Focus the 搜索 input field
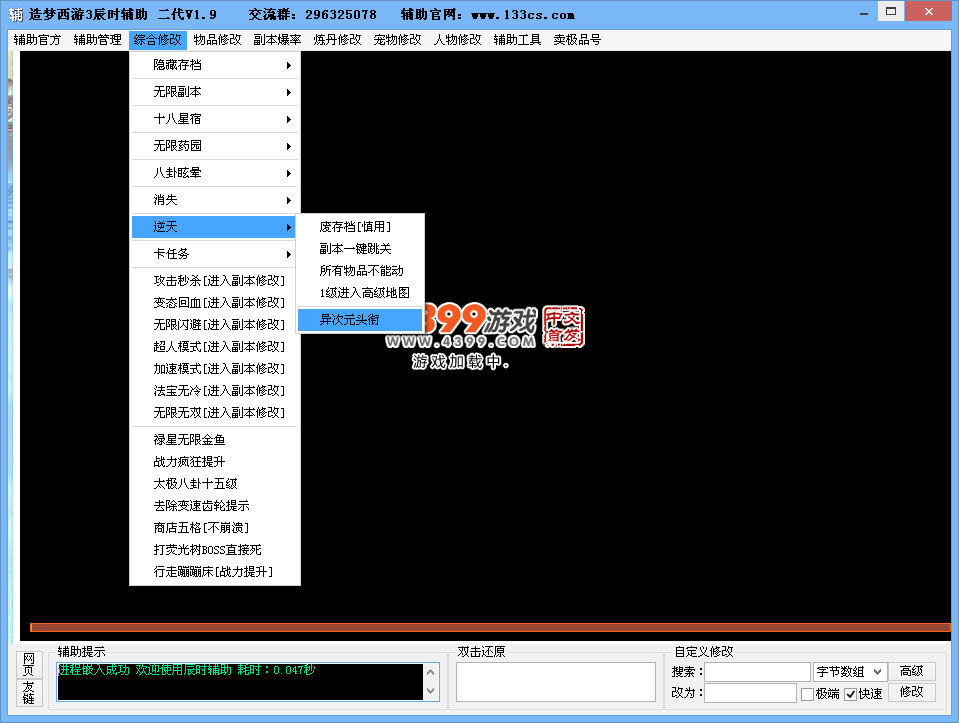This screenshot has width=959, height=723. pyautogui.click(x=757, y=672)
